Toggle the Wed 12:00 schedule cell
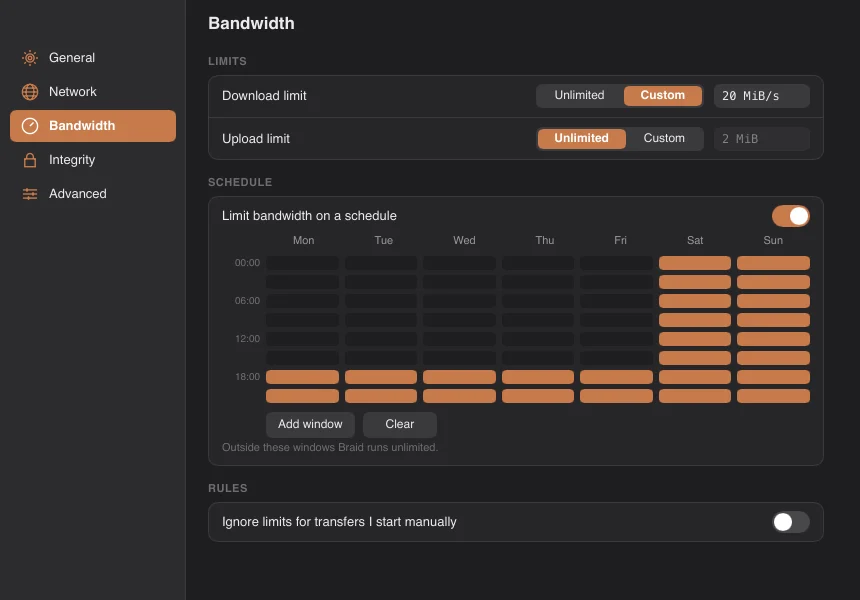The width and height of the screenshot is (860, 600). point(459,339)
